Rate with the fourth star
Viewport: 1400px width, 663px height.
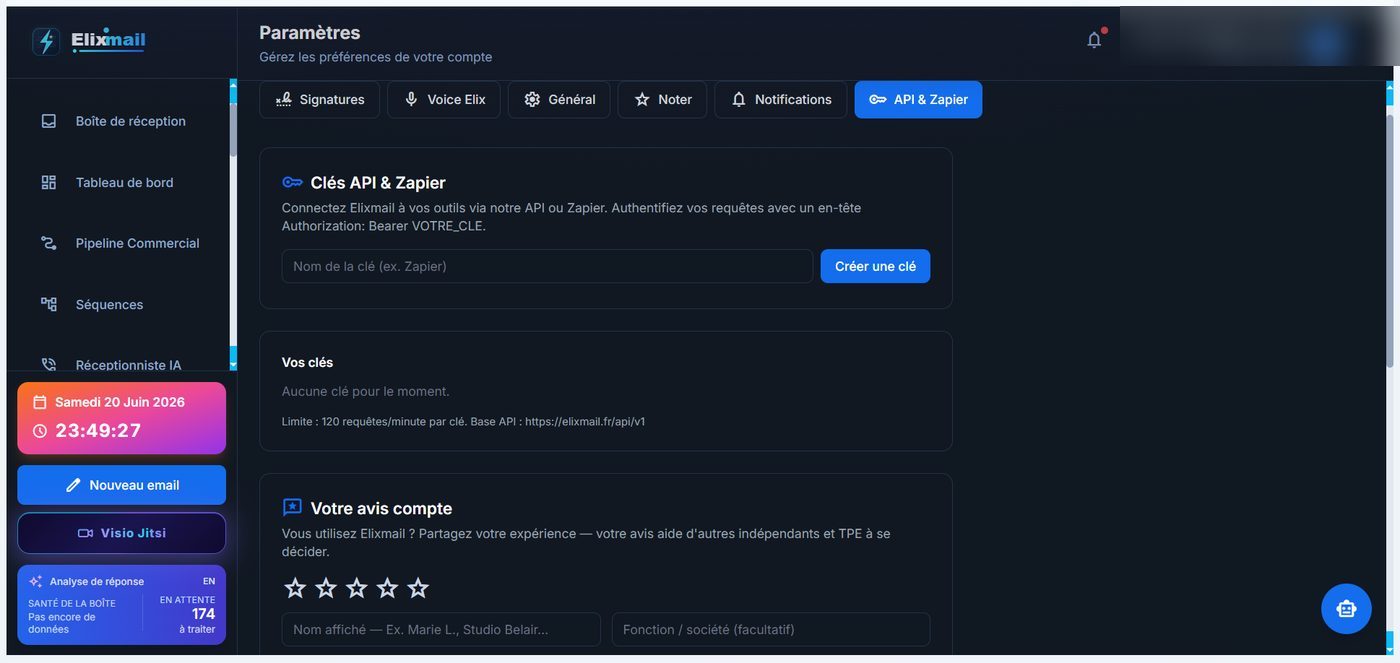387,588
